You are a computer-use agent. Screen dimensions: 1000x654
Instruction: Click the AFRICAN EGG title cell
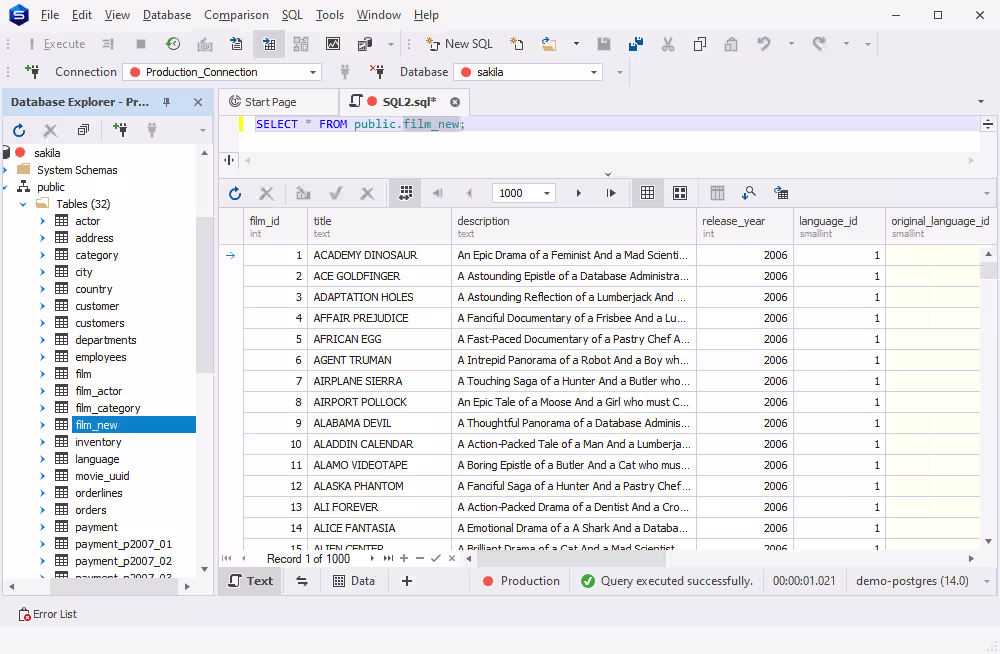coord(379,339)
